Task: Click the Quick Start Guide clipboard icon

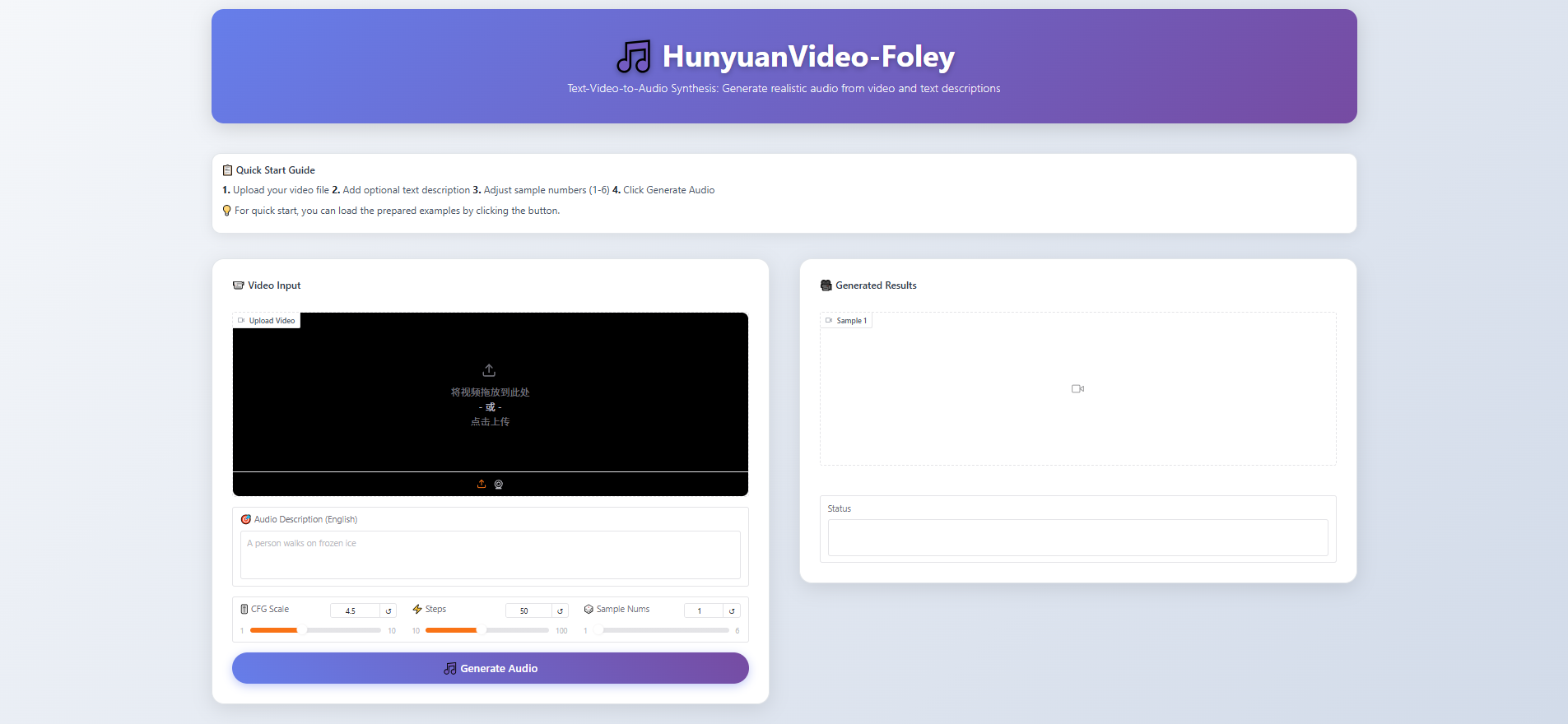Action: 227,170
